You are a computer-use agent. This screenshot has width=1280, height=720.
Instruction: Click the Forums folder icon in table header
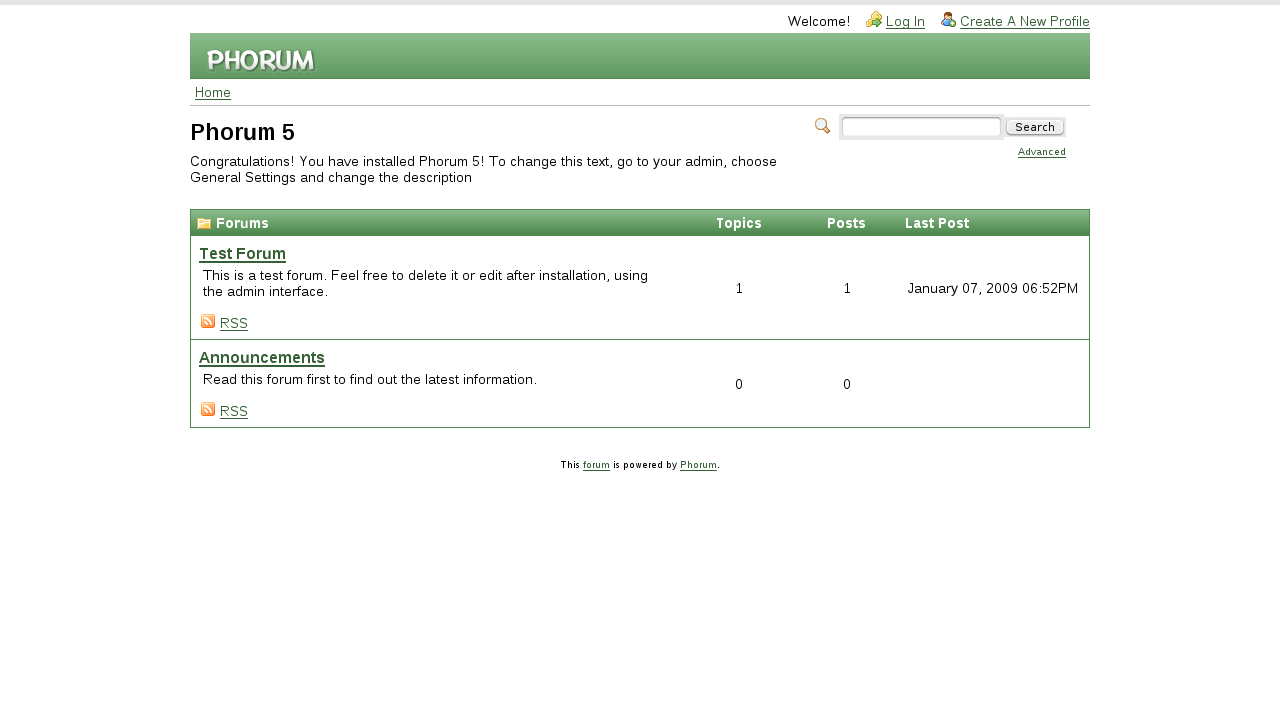click(x=204, y=224)
